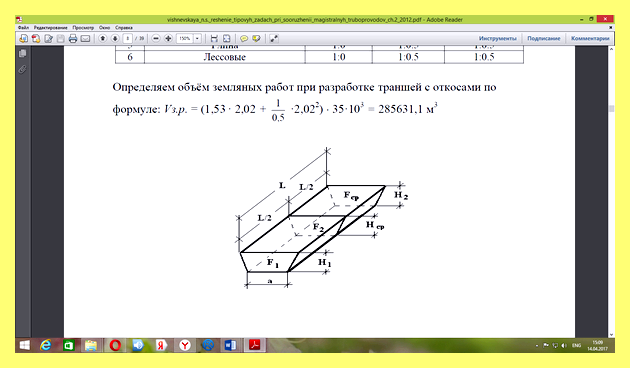Open the Просмотр menu
Viewport: 630px width, 368px height.
coord(83,28)
